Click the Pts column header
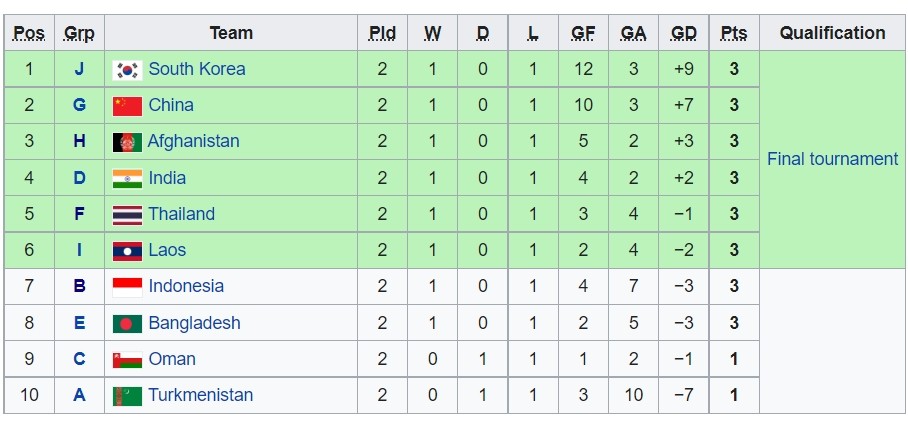 click(x=733, y=33)
